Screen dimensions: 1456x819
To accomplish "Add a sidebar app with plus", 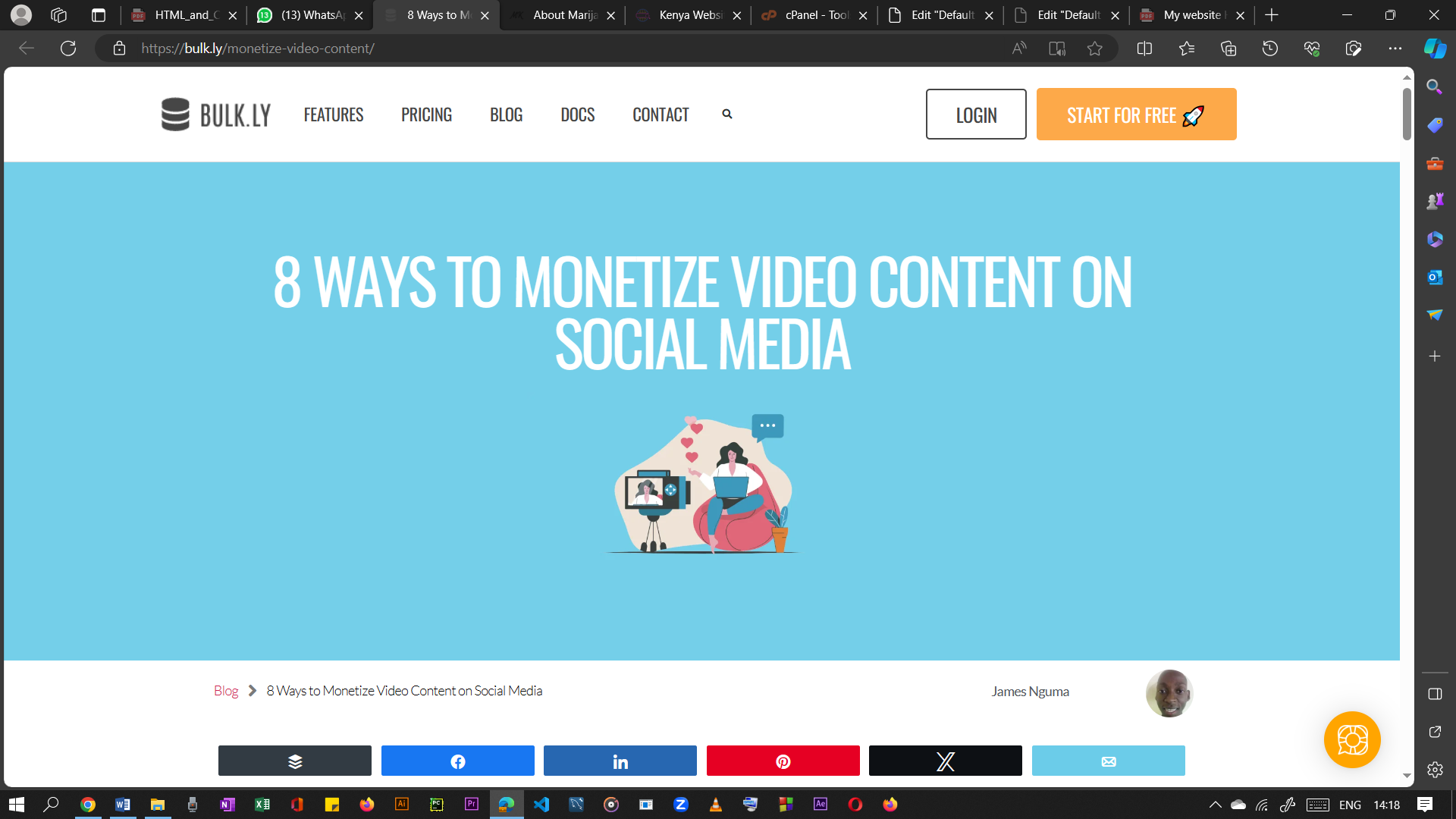I will tap(1434, 356).
